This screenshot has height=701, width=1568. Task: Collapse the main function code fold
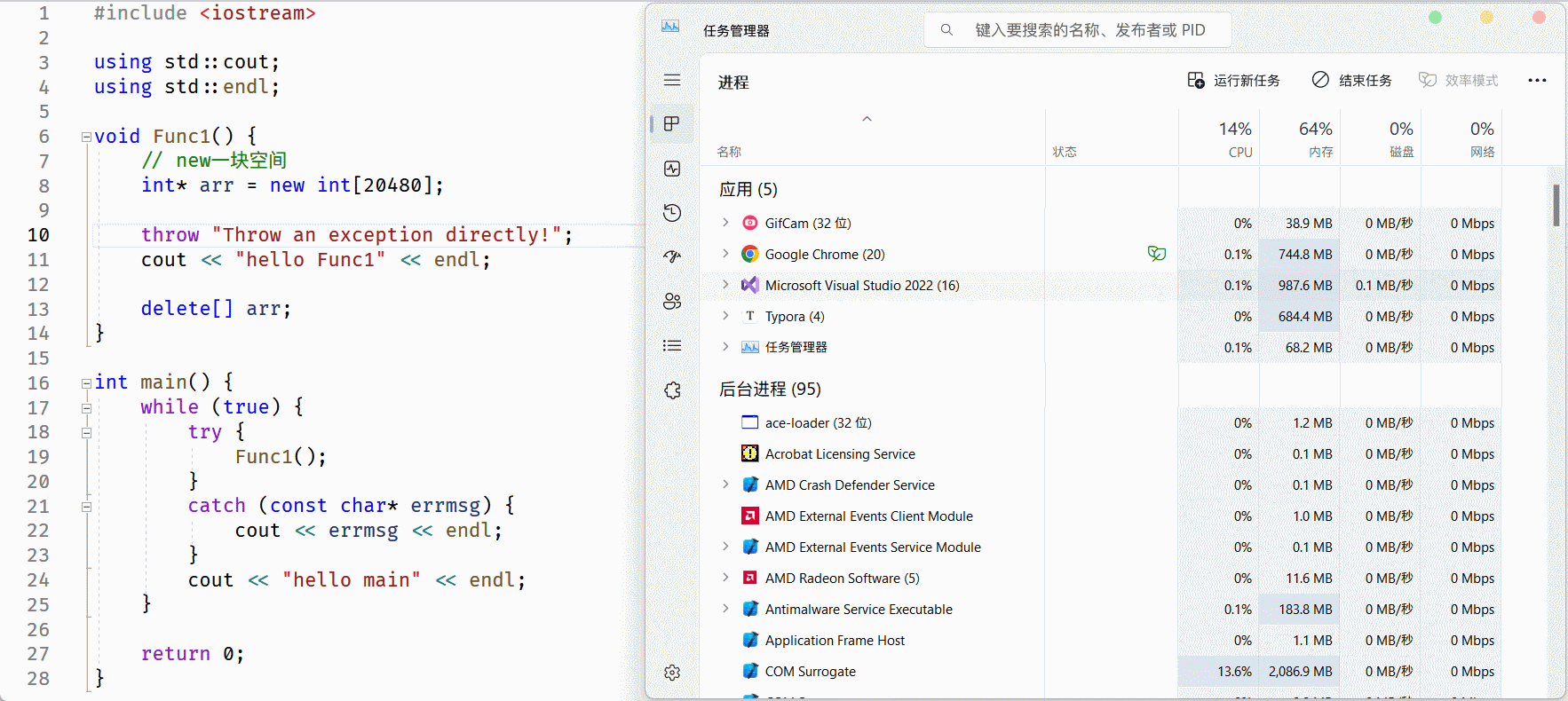[x=86, y=383]
